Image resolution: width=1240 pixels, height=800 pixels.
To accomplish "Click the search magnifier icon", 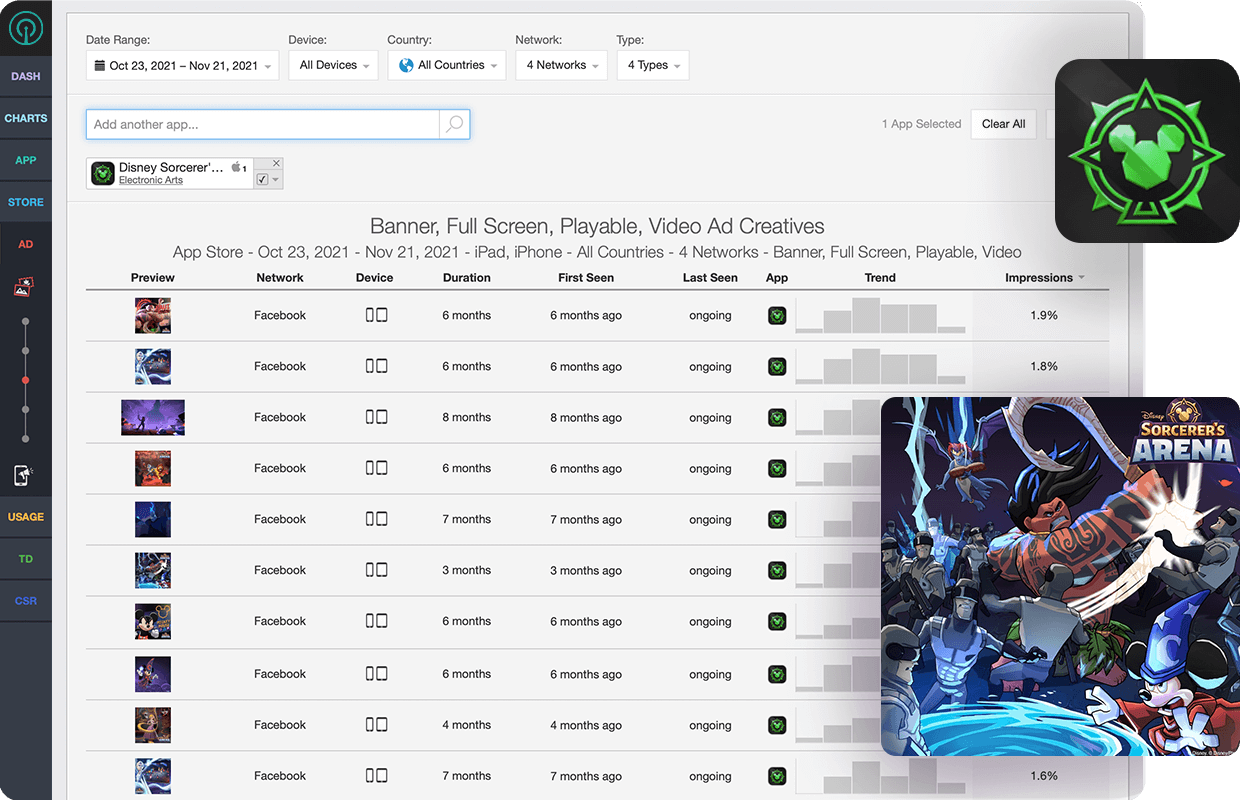I will (x=454, y=125).
